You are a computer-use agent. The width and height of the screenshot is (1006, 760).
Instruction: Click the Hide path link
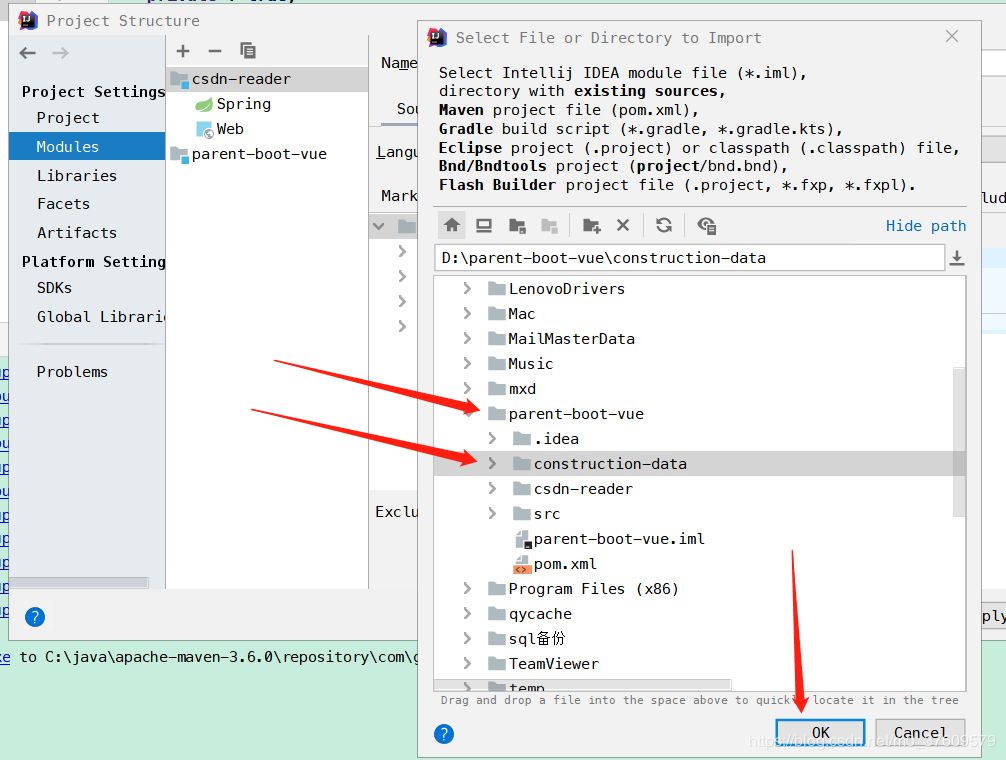pos(926,226)
